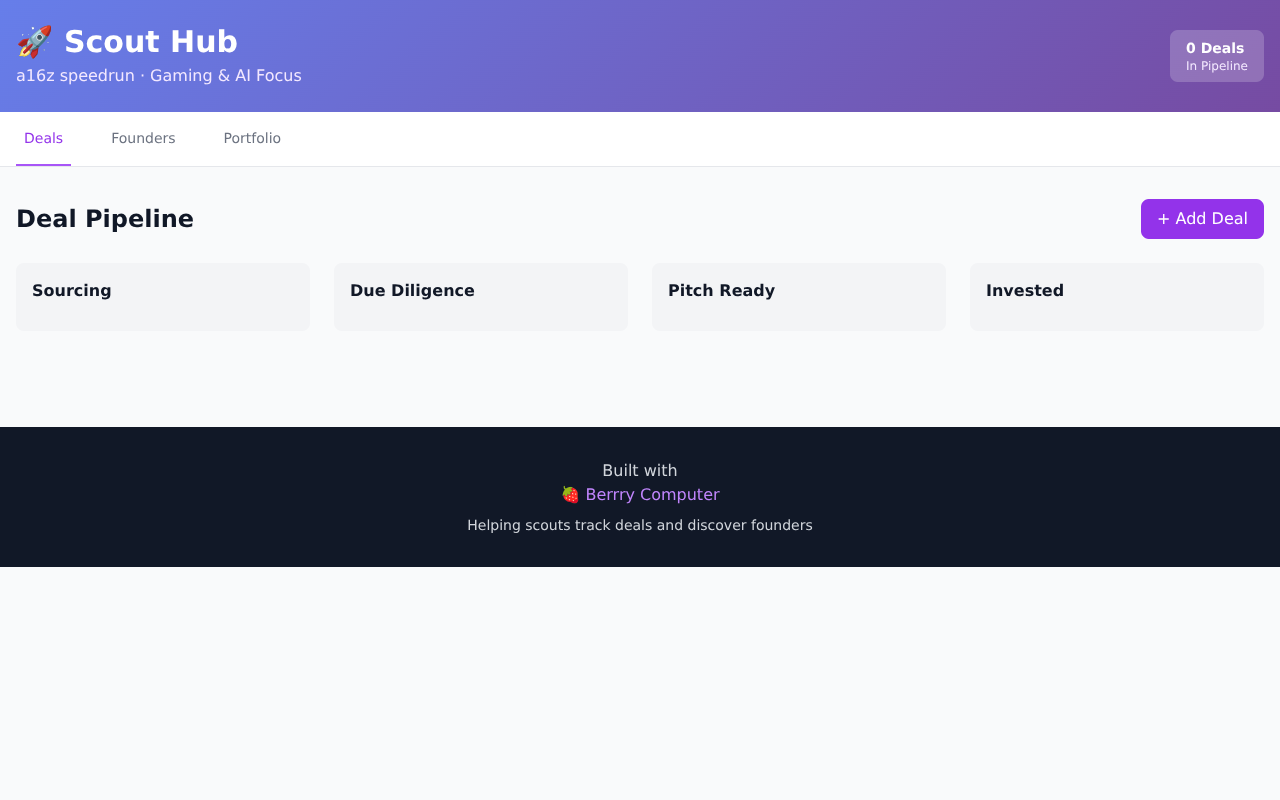Screen dimensions: 1280x800
Task: Click the Pitch Ready column header
Action: point(721,290)
